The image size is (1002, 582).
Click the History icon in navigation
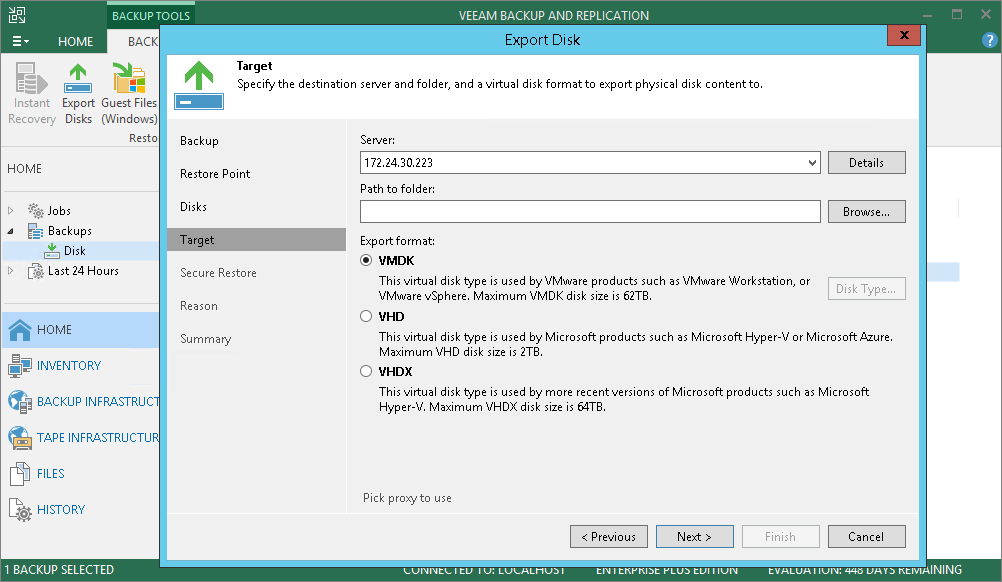[20, 510]
